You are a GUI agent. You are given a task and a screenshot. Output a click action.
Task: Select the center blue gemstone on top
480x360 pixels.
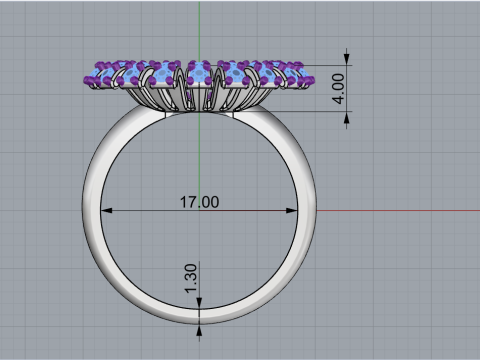[199, 72]
